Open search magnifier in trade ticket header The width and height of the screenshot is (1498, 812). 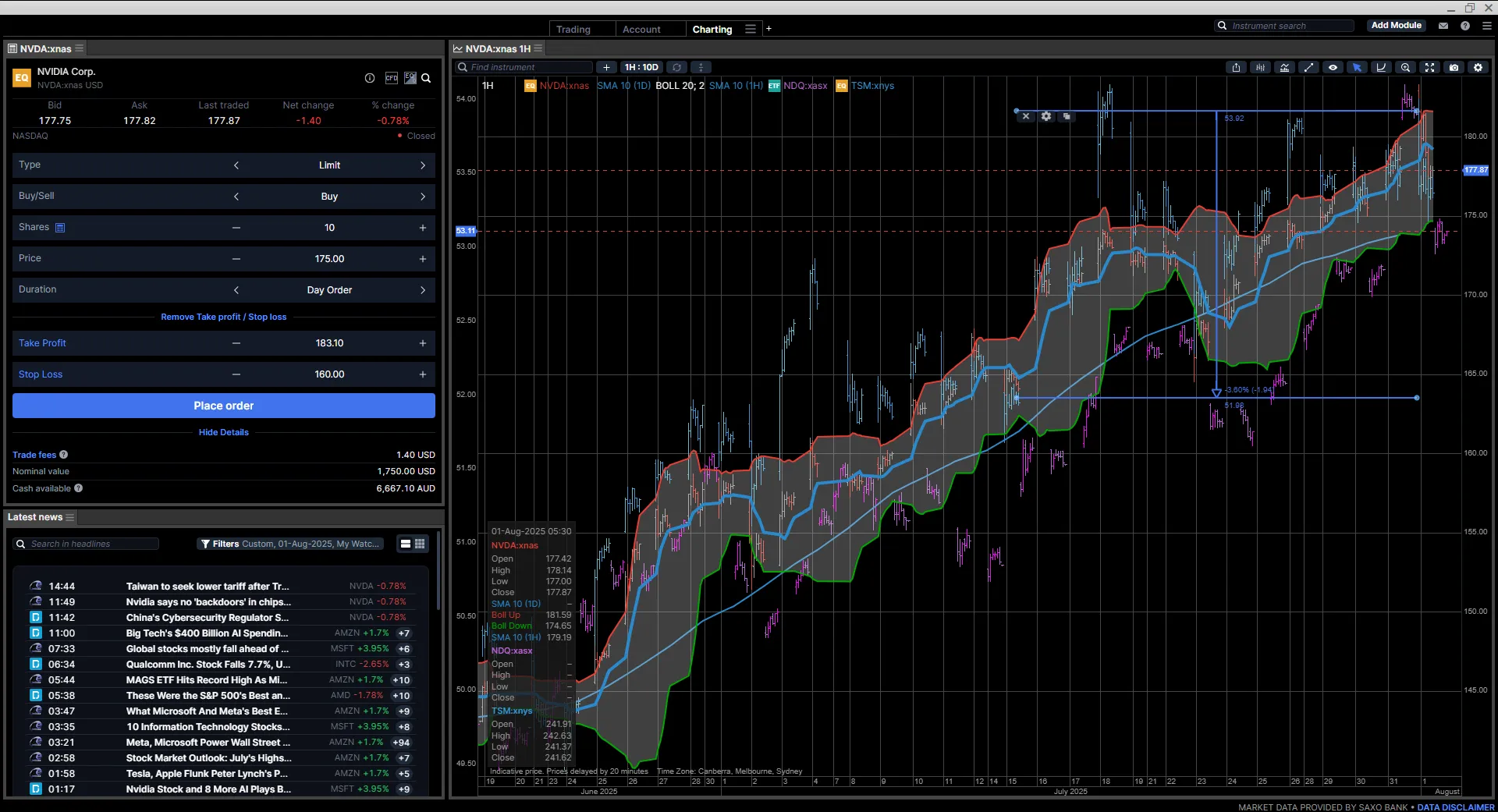click(426, 78)
